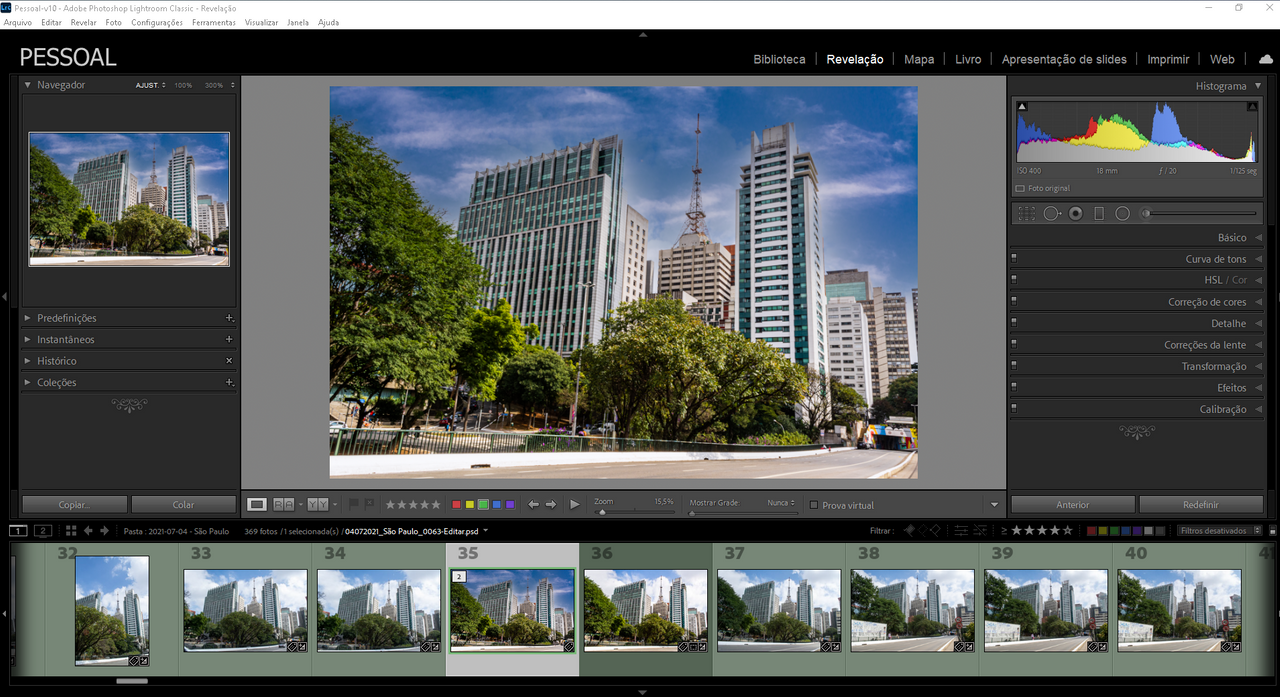Screen dimensions: 1280x697
Task: Click the Before/After YY view icon
Action: point(318,505)
